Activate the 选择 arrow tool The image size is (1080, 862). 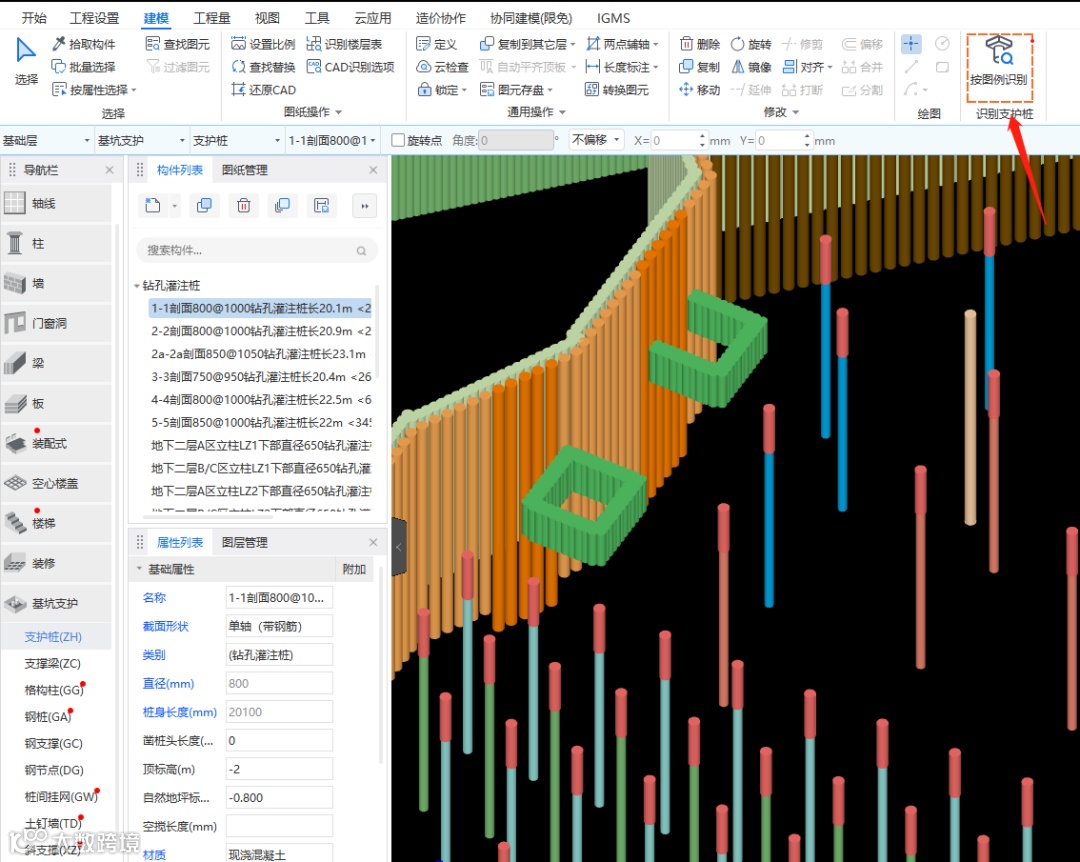(x=26, y=61)
